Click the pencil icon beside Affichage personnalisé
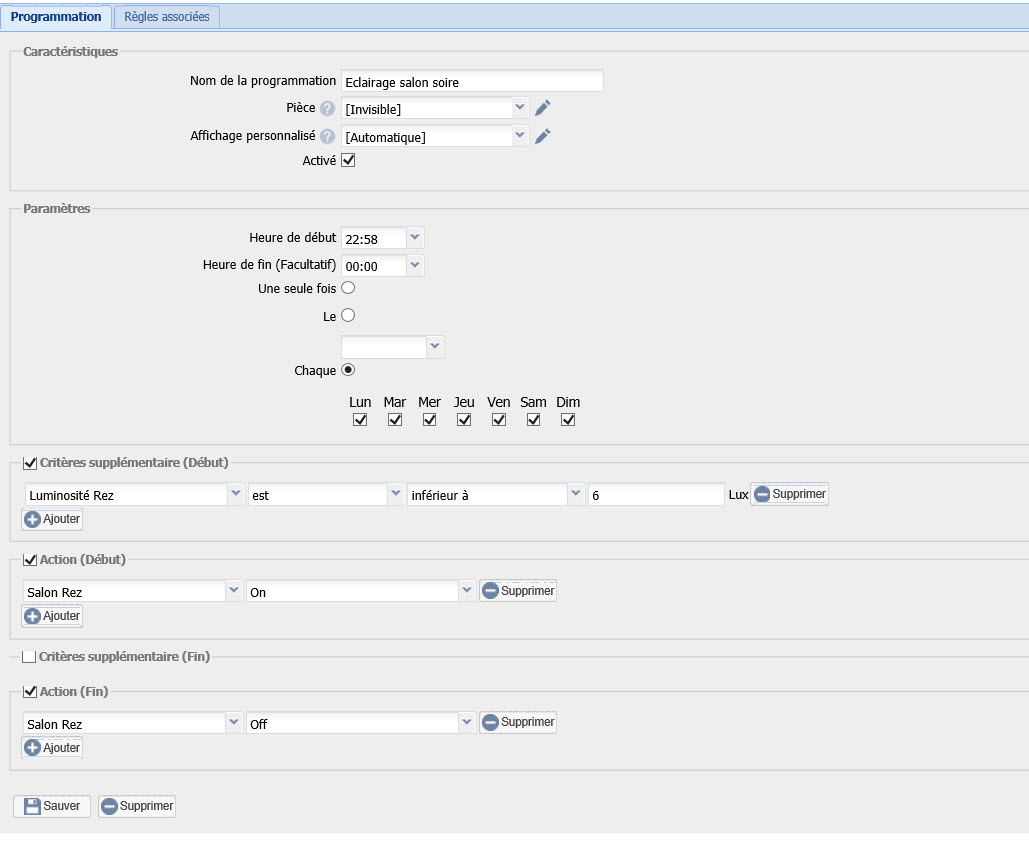This screenshot has width=1029, height=842. pyautogui.click(x=543, y=136)
